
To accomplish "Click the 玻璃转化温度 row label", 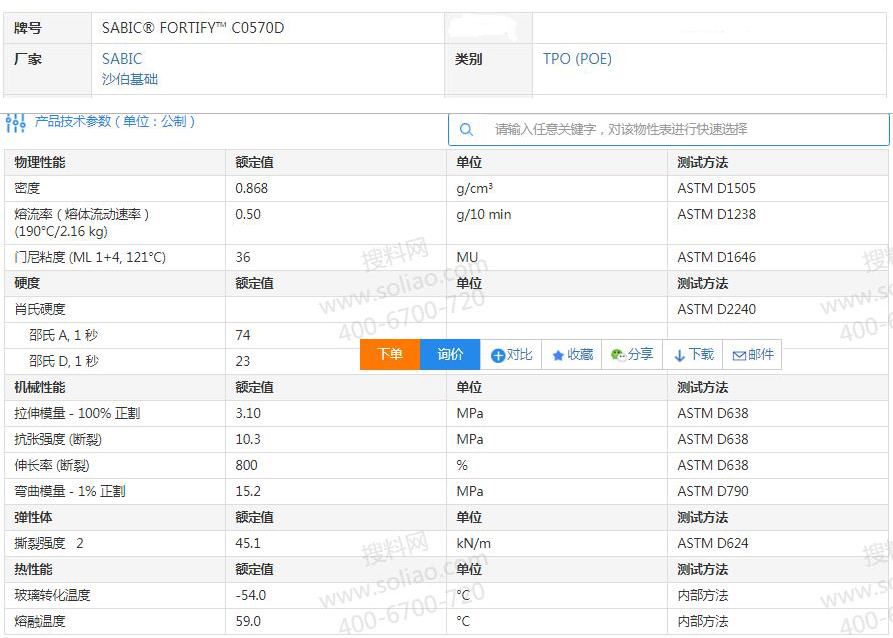I will coord(52,595).
